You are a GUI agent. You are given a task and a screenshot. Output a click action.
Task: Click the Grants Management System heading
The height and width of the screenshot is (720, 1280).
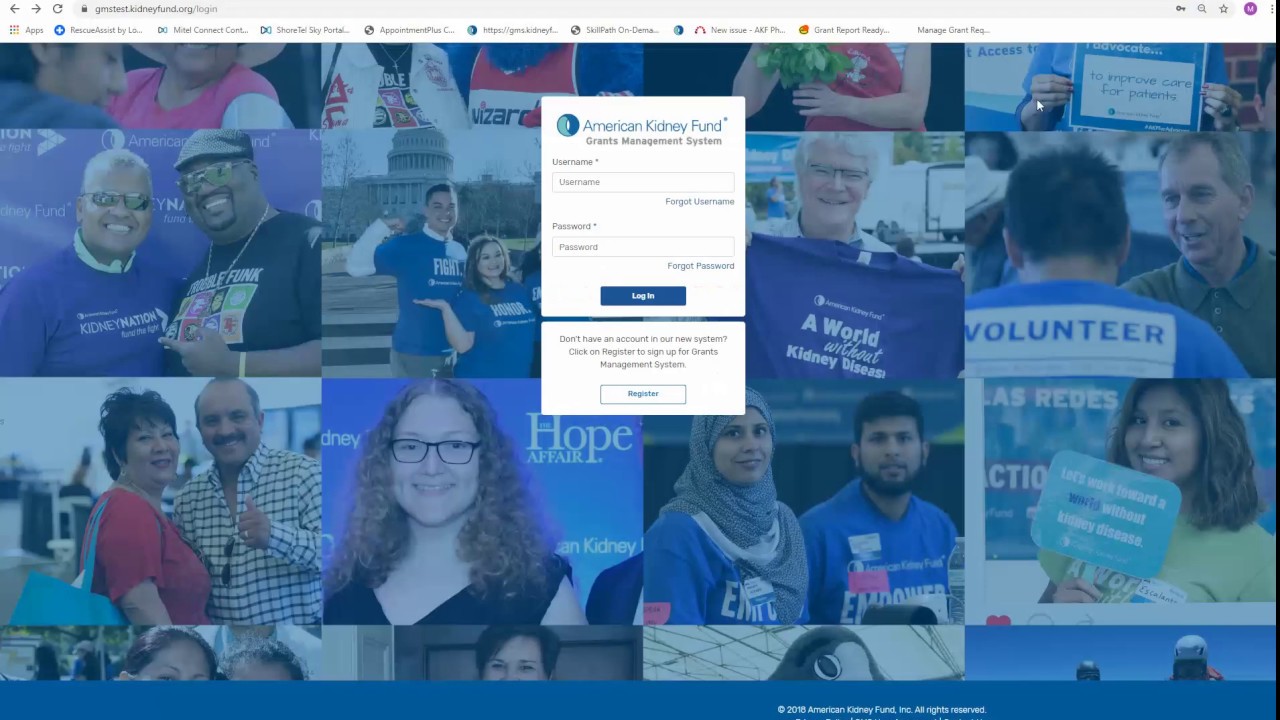[653, 141]
